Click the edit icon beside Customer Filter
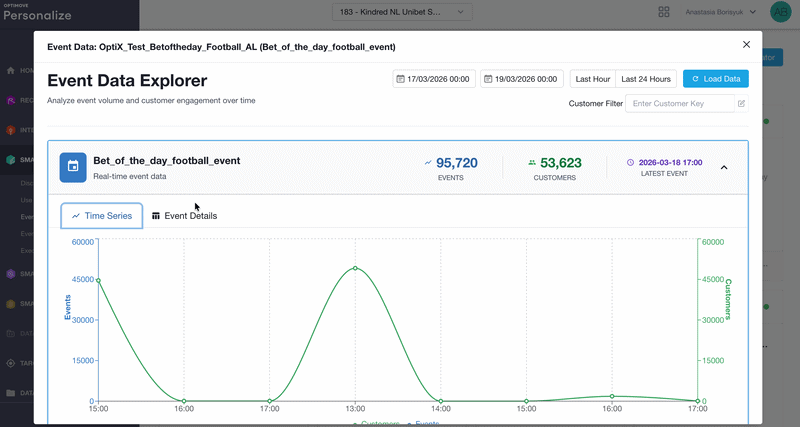Image resolution: width=800 pixels, height=427 pixels. 741,104
